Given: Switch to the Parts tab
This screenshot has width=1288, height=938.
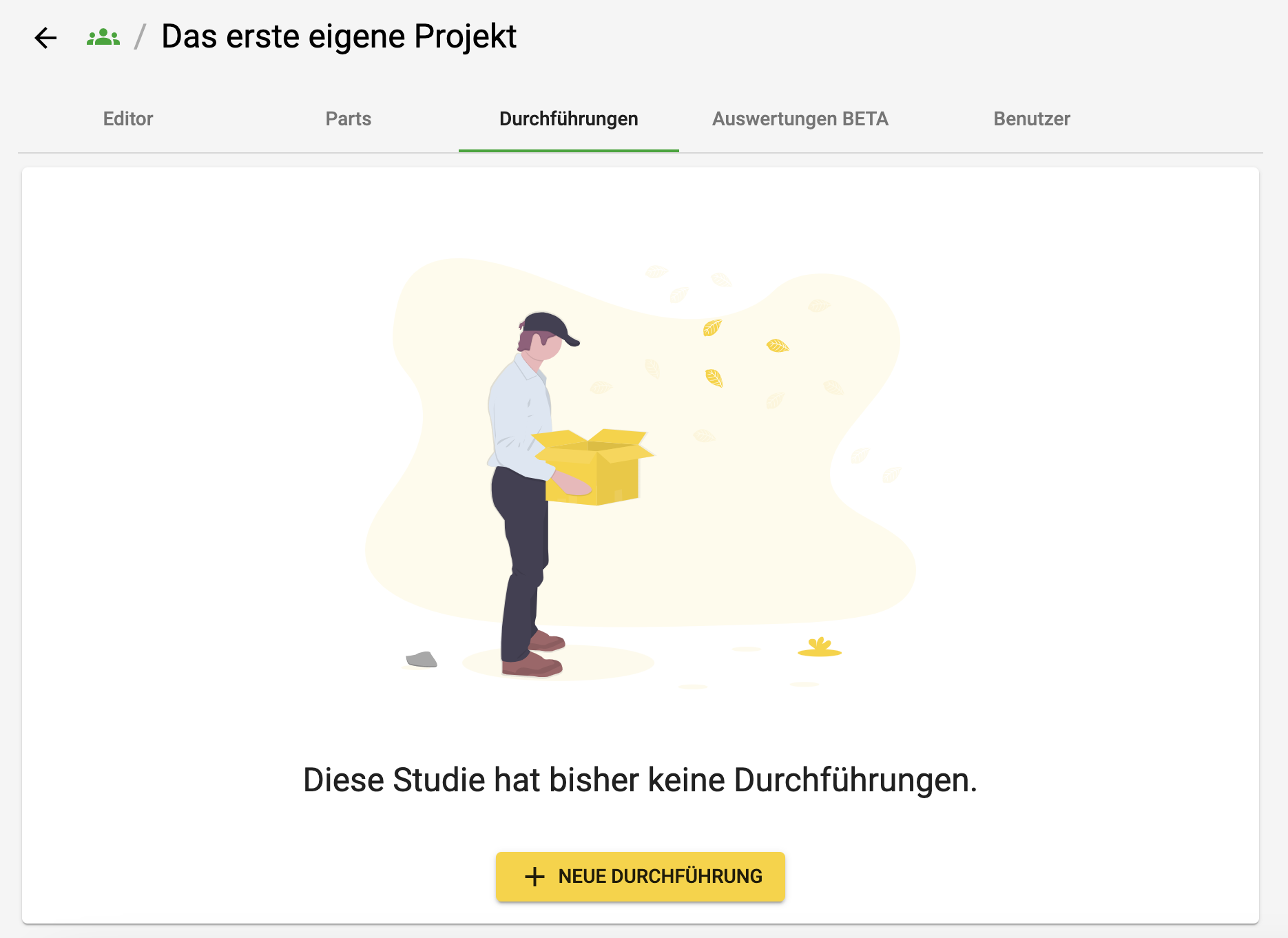Looking at the screenshot, I should coord(349,119).
